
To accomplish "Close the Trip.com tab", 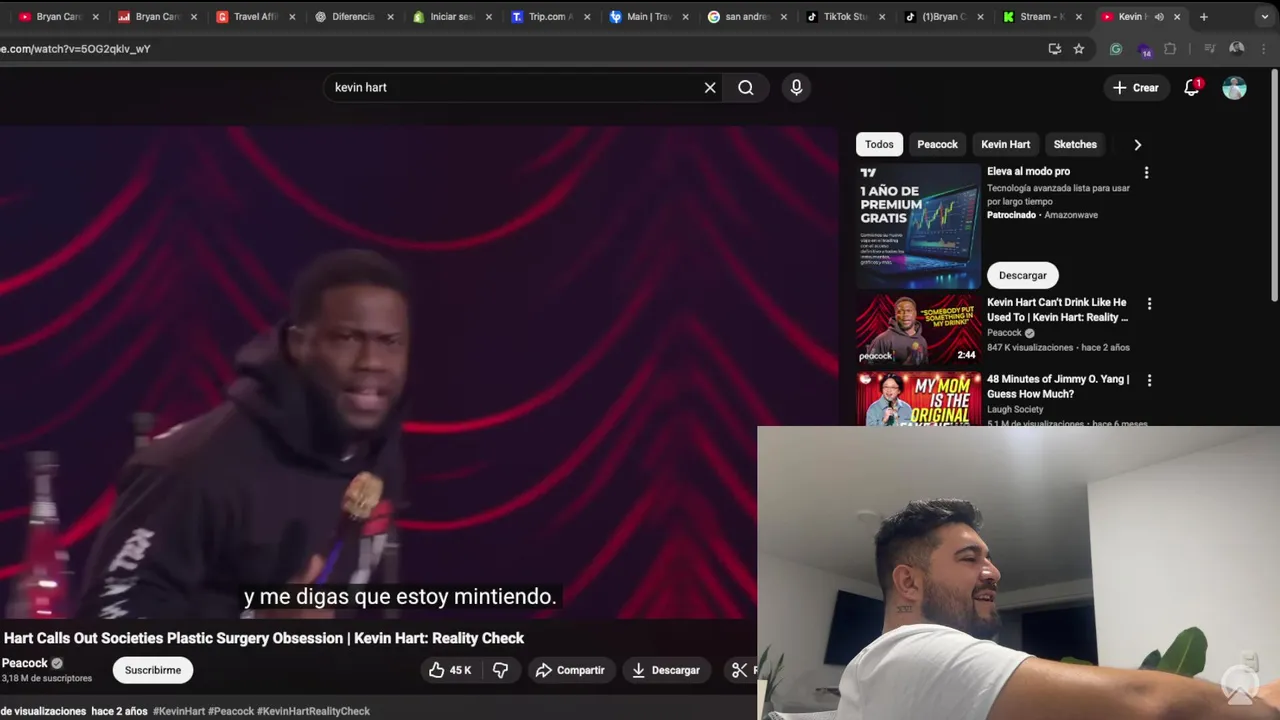I will coord(586,16).
